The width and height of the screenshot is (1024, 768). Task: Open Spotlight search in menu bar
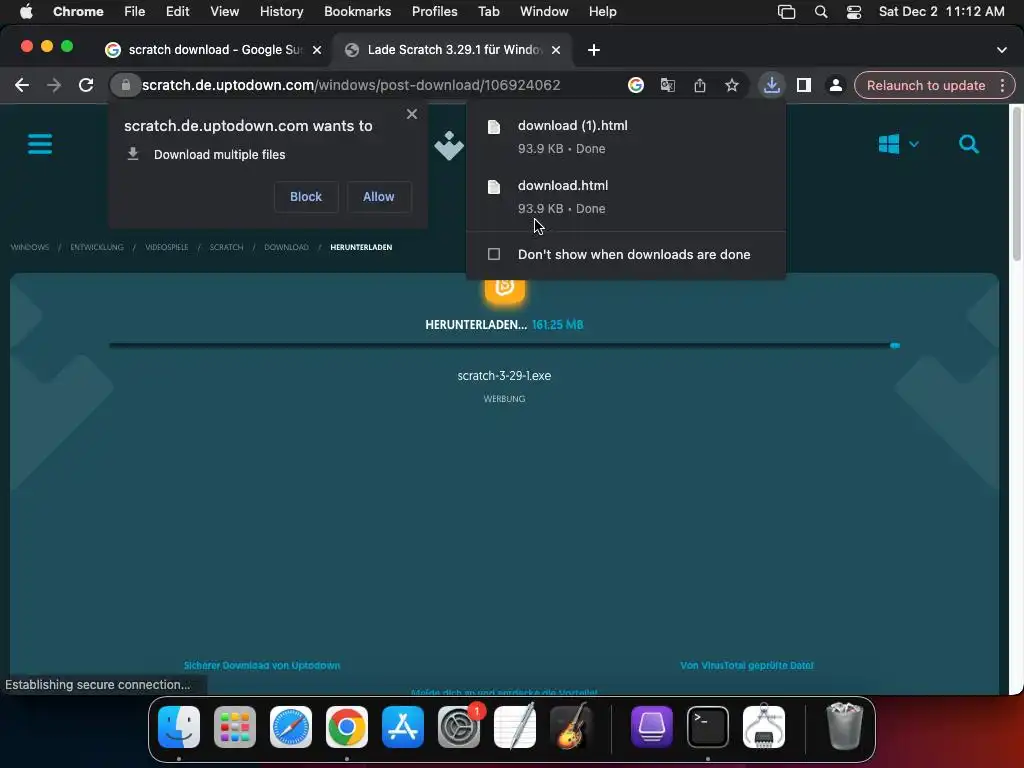point(821,12)
